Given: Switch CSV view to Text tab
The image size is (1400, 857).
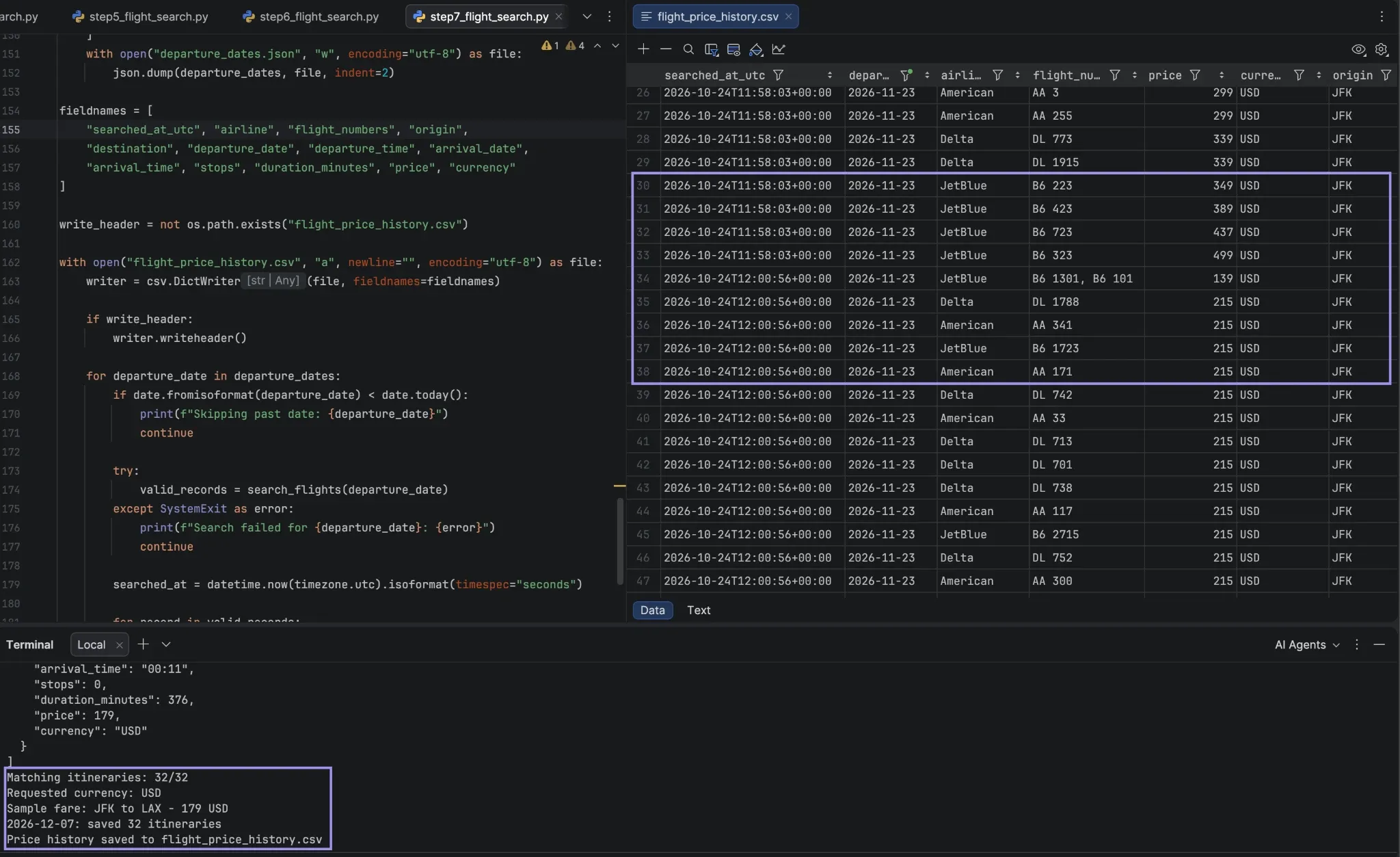Looking at the screenshot, I should coord(698,610).
